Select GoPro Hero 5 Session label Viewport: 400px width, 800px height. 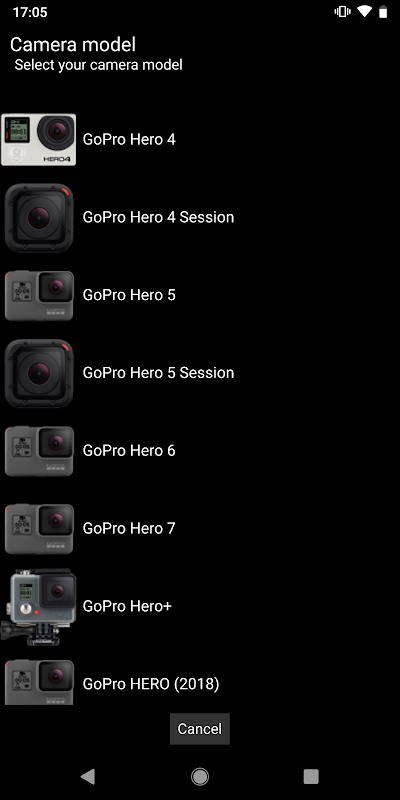point(158,373)
